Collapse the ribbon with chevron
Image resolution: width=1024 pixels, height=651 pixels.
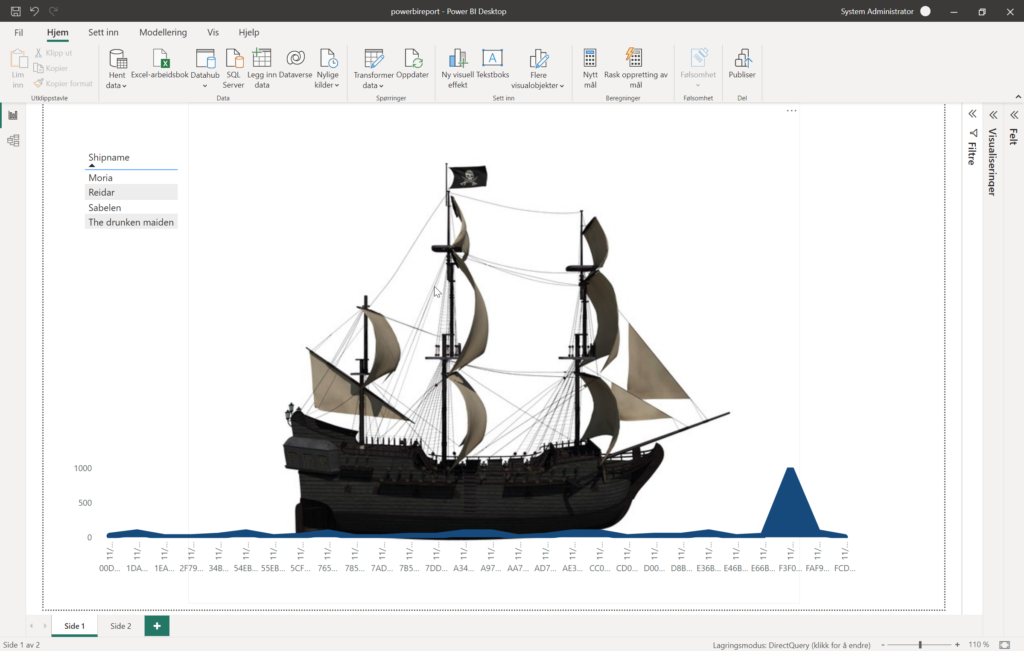(1018, 97)
